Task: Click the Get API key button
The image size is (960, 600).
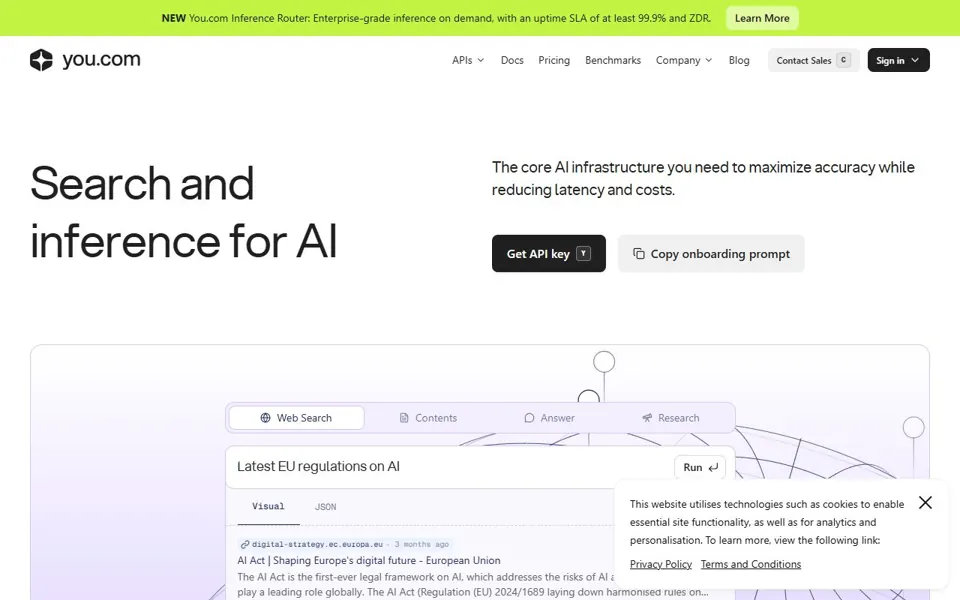Action: (x=549, y=253)
